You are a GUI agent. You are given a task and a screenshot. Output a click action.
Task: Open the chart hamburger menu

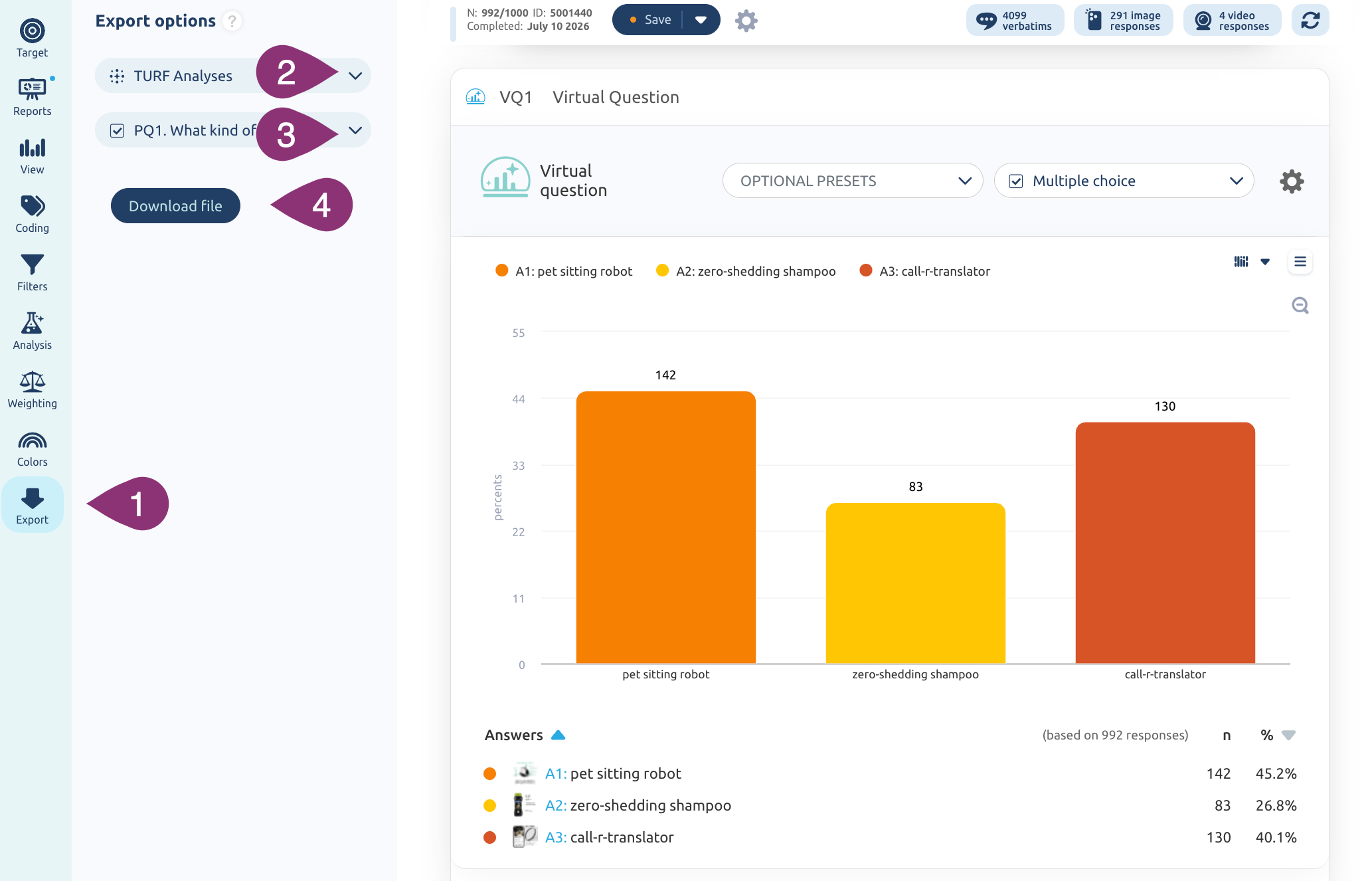pos(1300,262)
